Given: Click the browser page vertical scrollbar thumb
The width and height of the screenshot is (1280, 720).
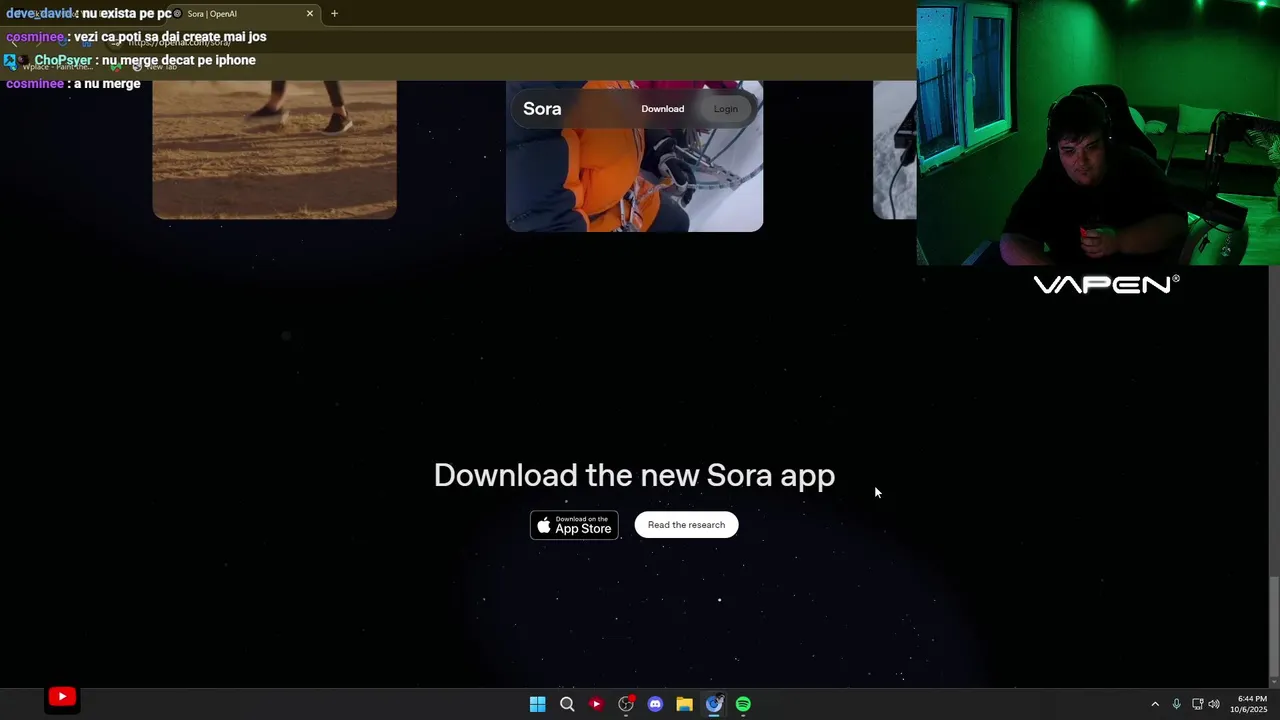Looking at the screenshot, I should pos(1273,626).
